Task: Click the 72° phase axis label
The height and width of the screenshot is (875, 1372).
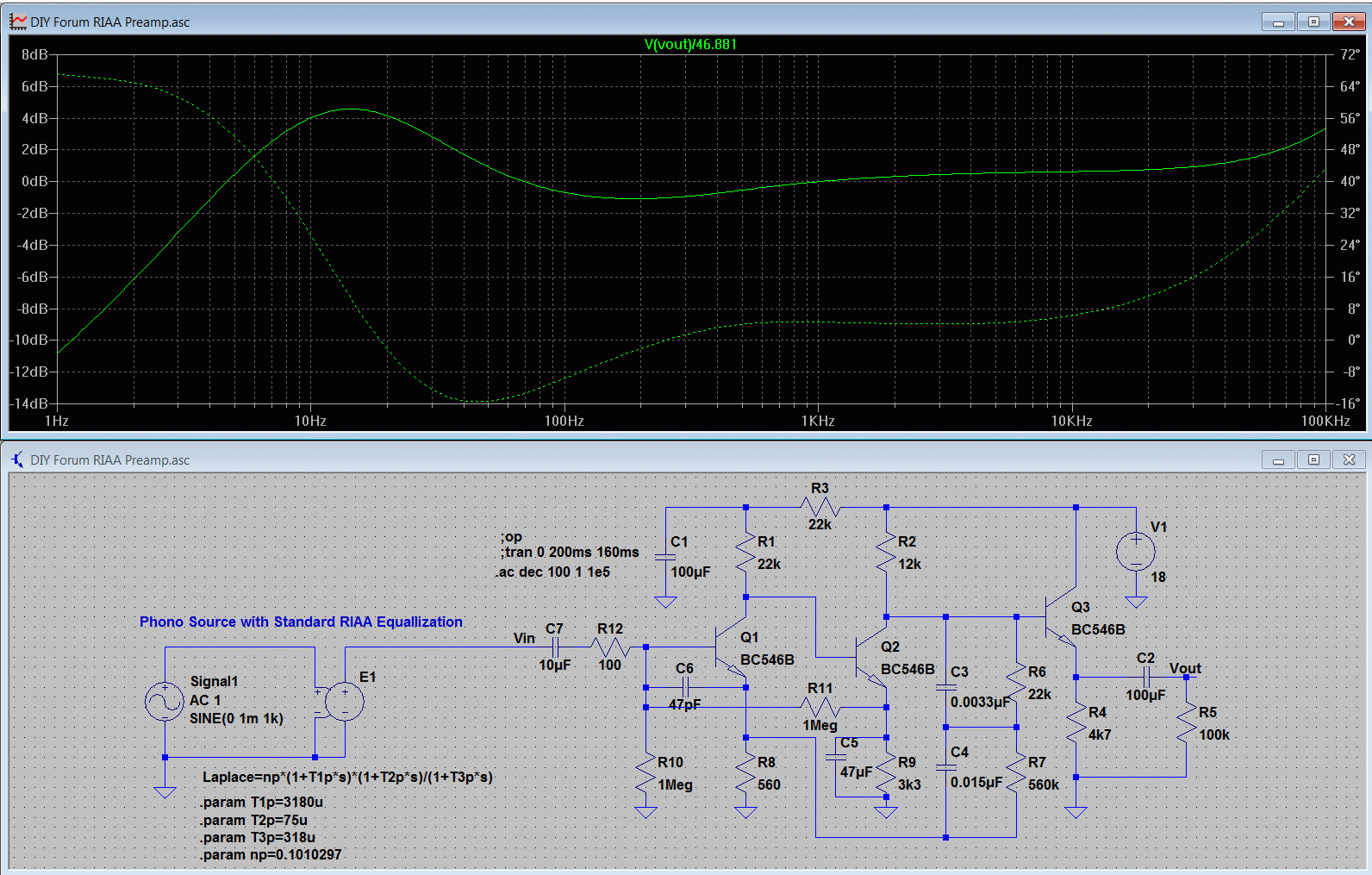Action: 1350,54
